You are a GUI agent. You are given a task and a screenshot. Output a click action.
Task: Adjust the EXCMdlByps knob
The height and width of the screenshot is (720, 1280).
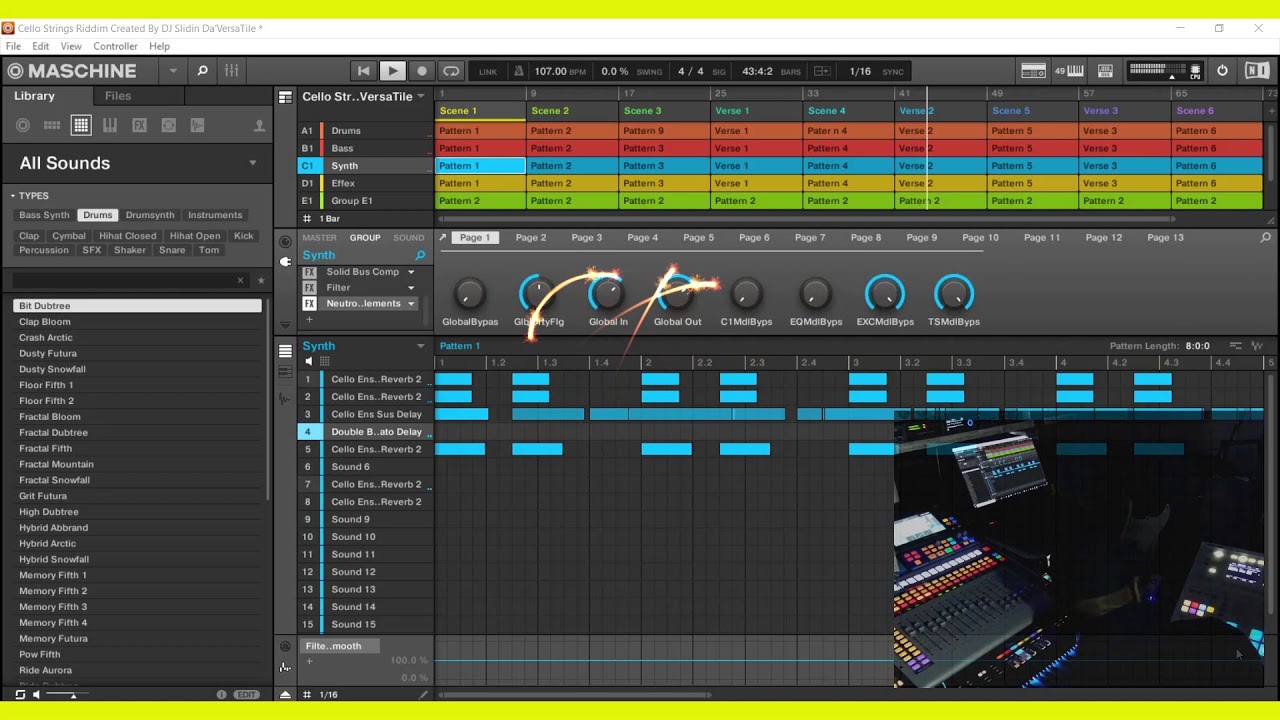(x=884, y=294)
